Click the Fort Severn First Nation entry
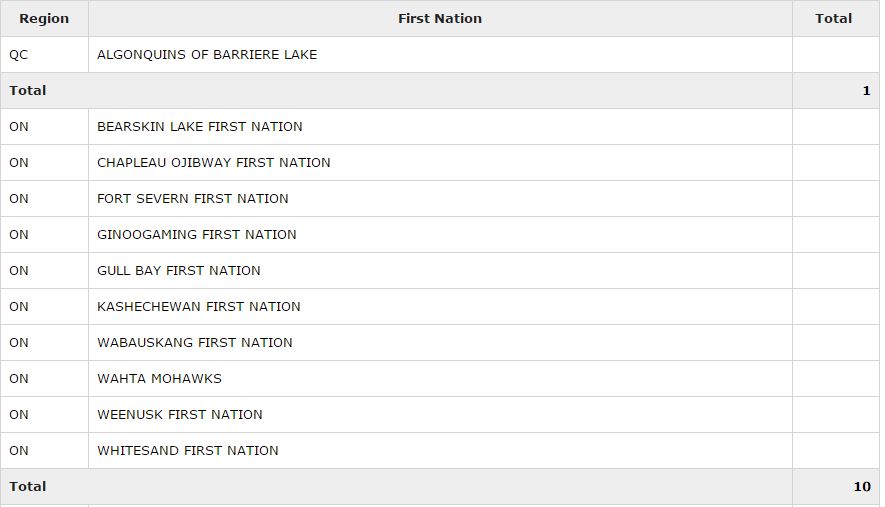The width and height of the screenshot is (885, 507). pyautogui.click(x=193, y=199)
